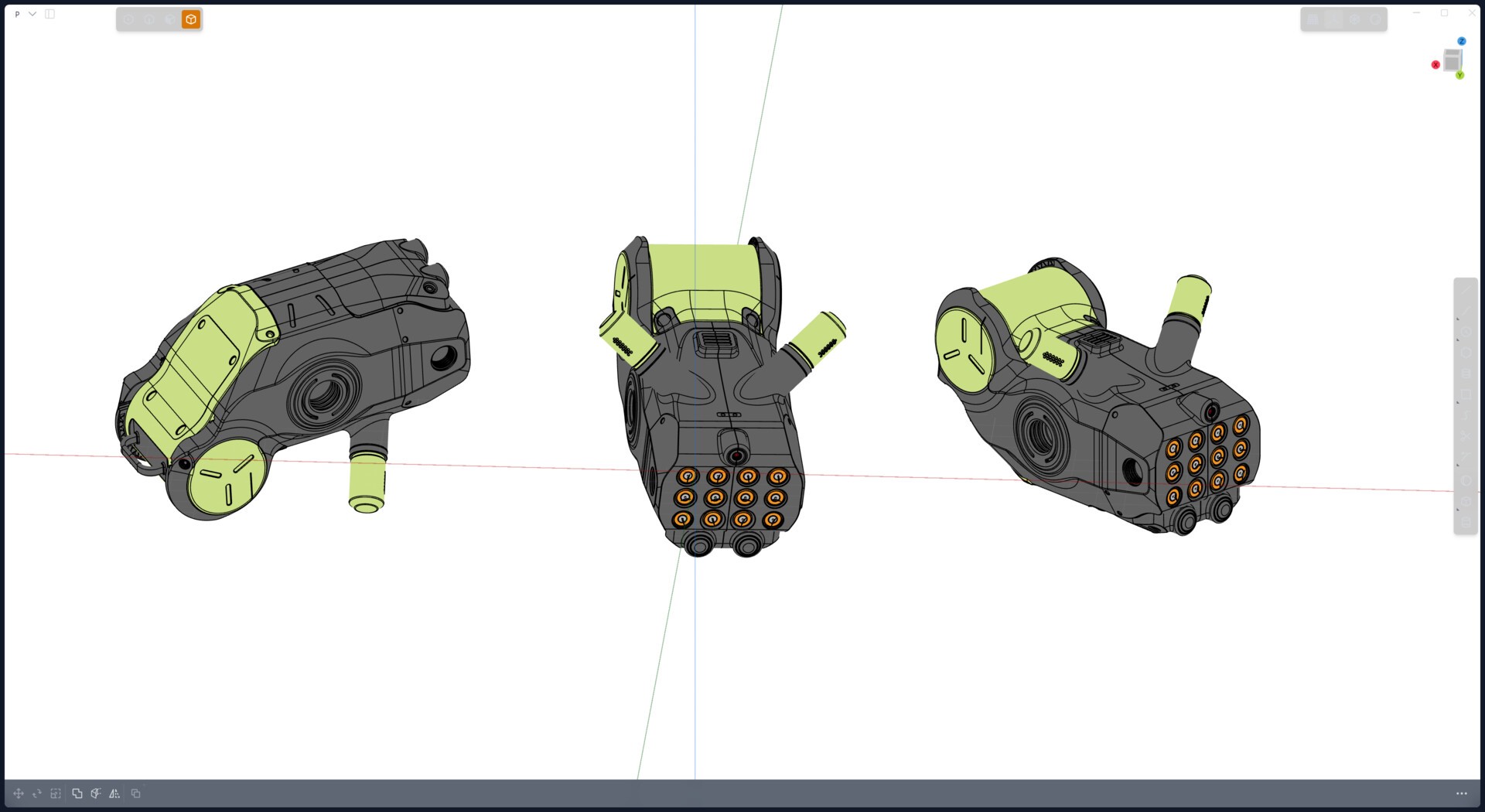Activate the Scale tool dashed box icon
1485x812 pixels.
[56, 793]
